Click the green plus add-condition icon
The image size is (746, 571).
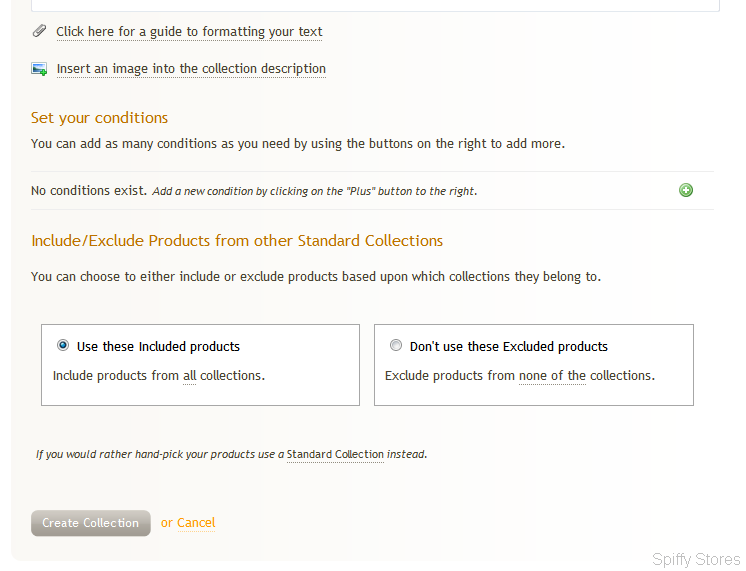tap(686, 190)
